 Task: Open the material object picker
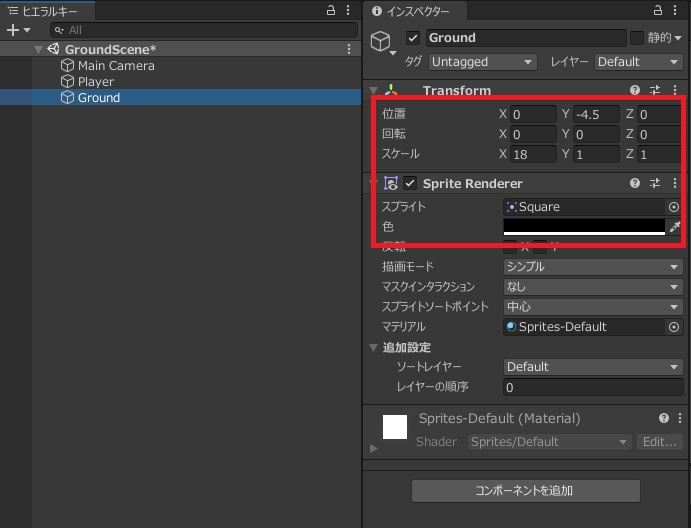tap(674, 327)
